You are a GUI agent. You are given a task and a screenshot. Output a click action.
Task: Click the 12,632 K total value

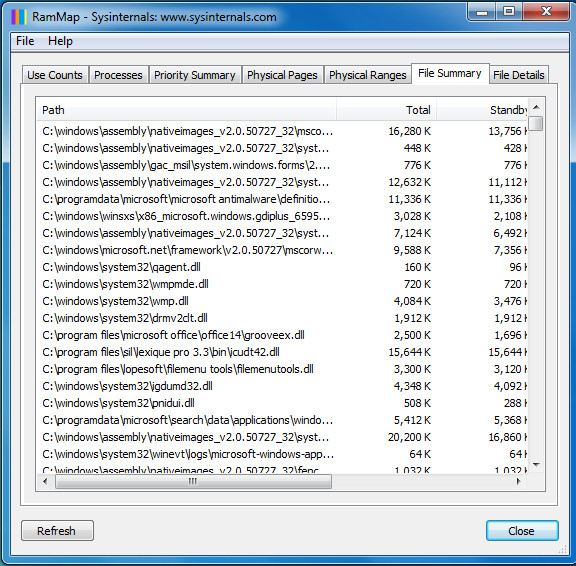tap(410, 182)
